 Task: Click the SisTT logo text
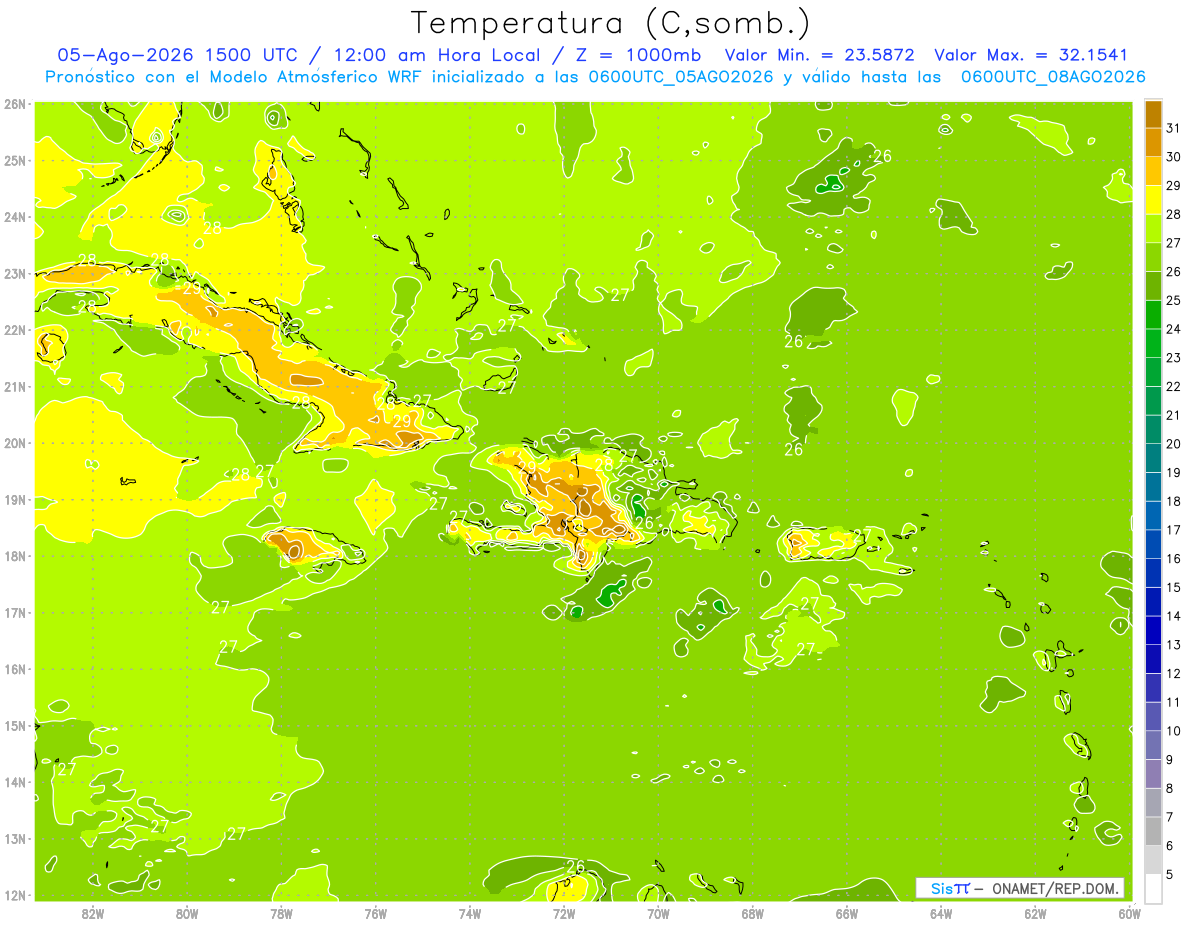(949, 888)
